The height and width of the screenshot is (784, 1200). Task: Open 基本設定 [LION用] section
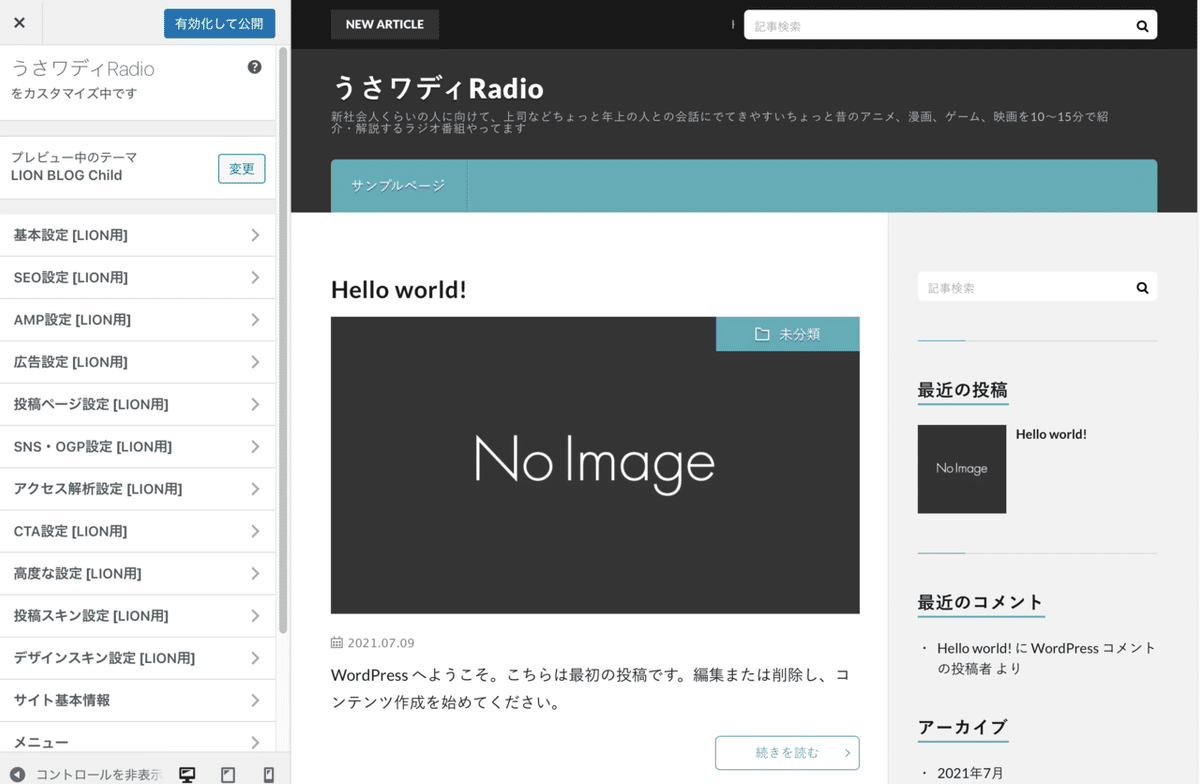click(138, 235)
